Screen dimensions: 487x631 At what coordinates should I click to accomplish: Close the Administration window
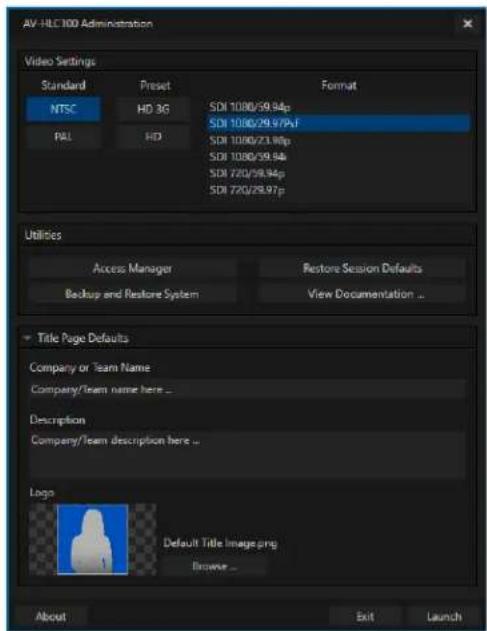tap(467, 24)
